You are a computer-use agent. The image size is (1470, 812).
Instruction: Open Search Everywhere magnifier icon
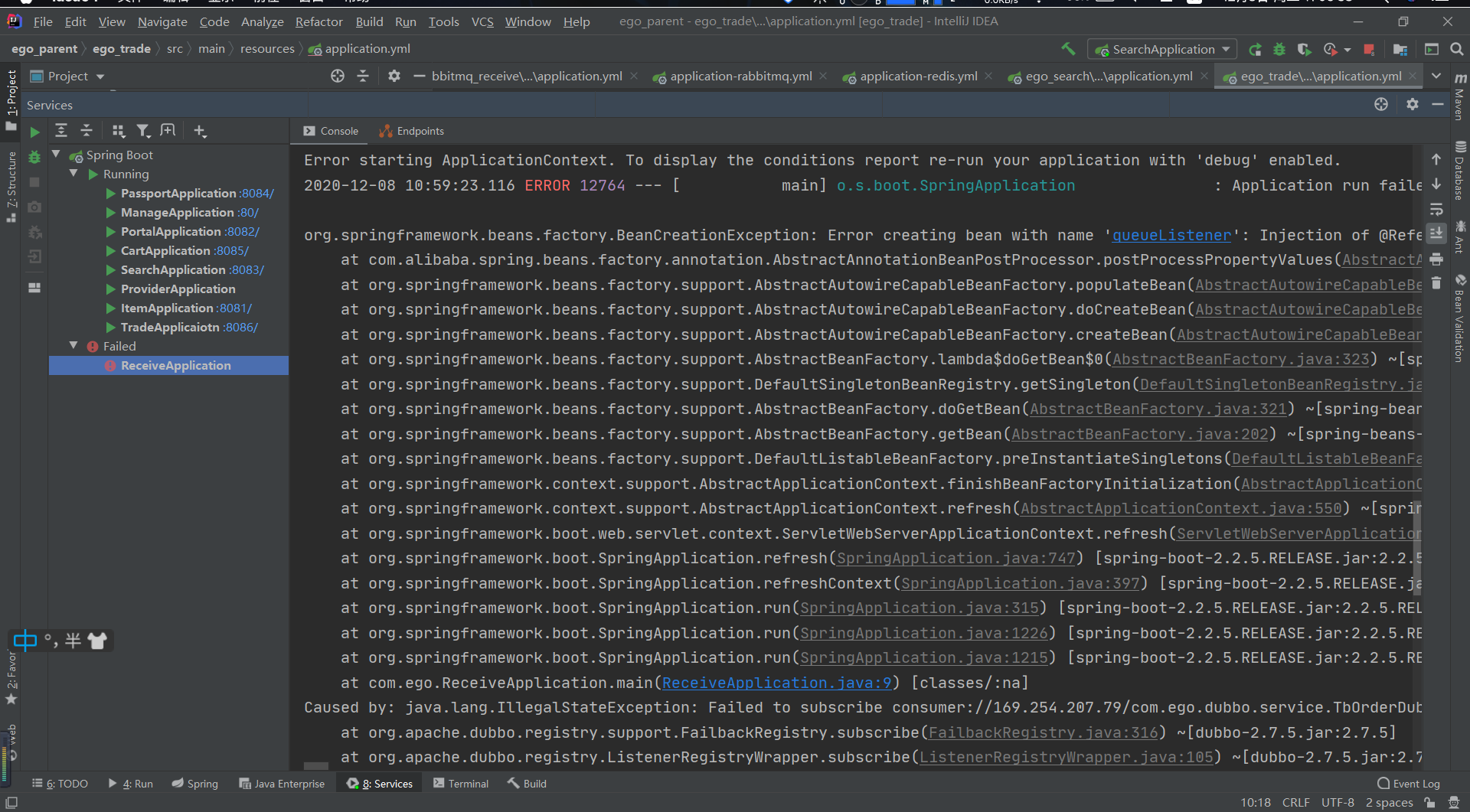(x=1457, y=49)
